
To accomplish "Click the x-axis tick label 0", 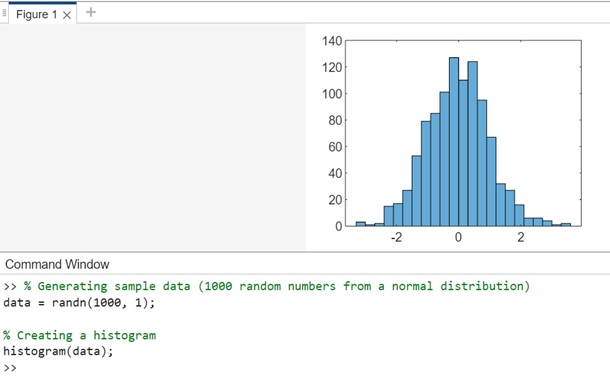I will [458, 237].
